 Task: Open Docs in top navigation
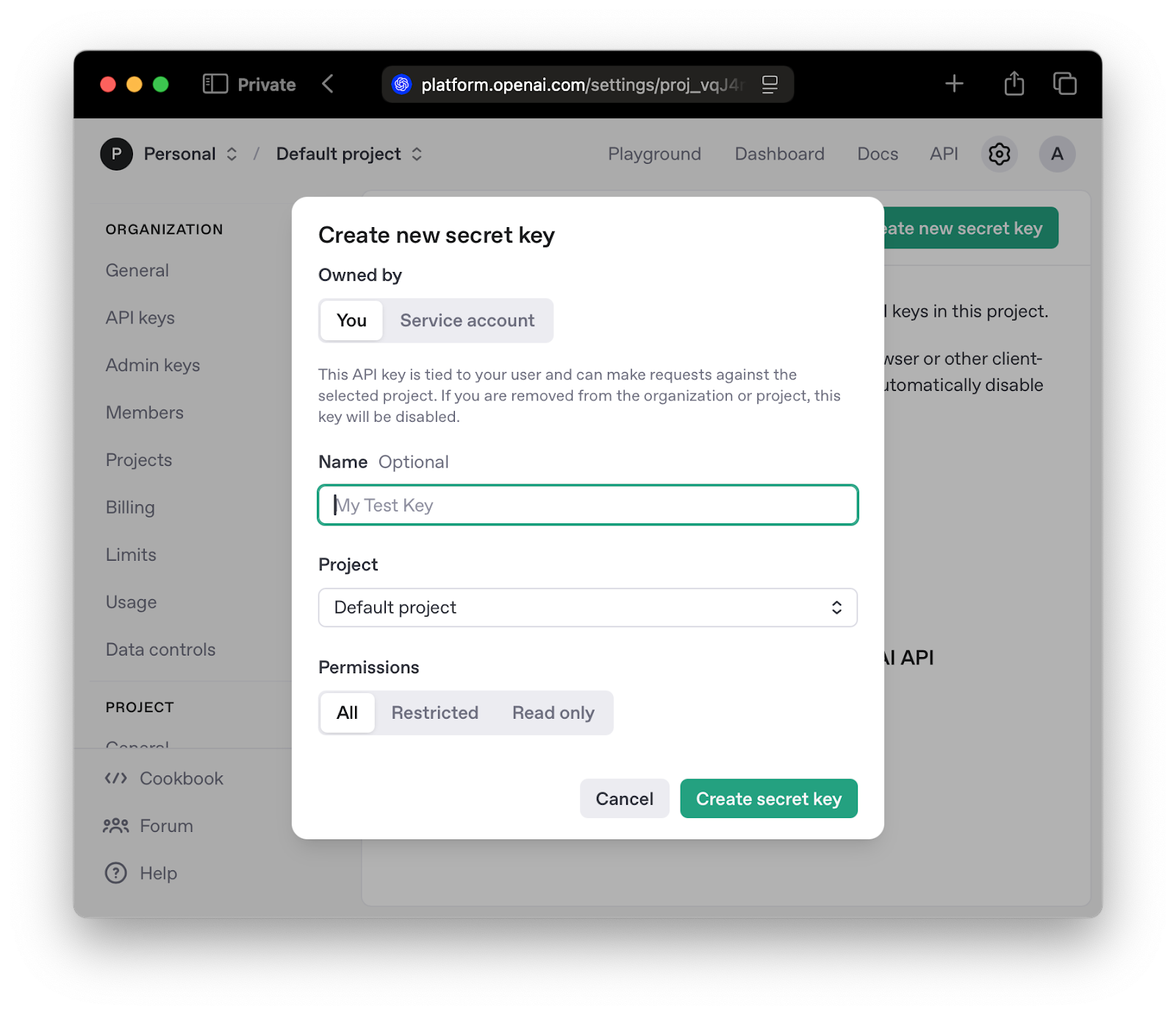point(878,154)
